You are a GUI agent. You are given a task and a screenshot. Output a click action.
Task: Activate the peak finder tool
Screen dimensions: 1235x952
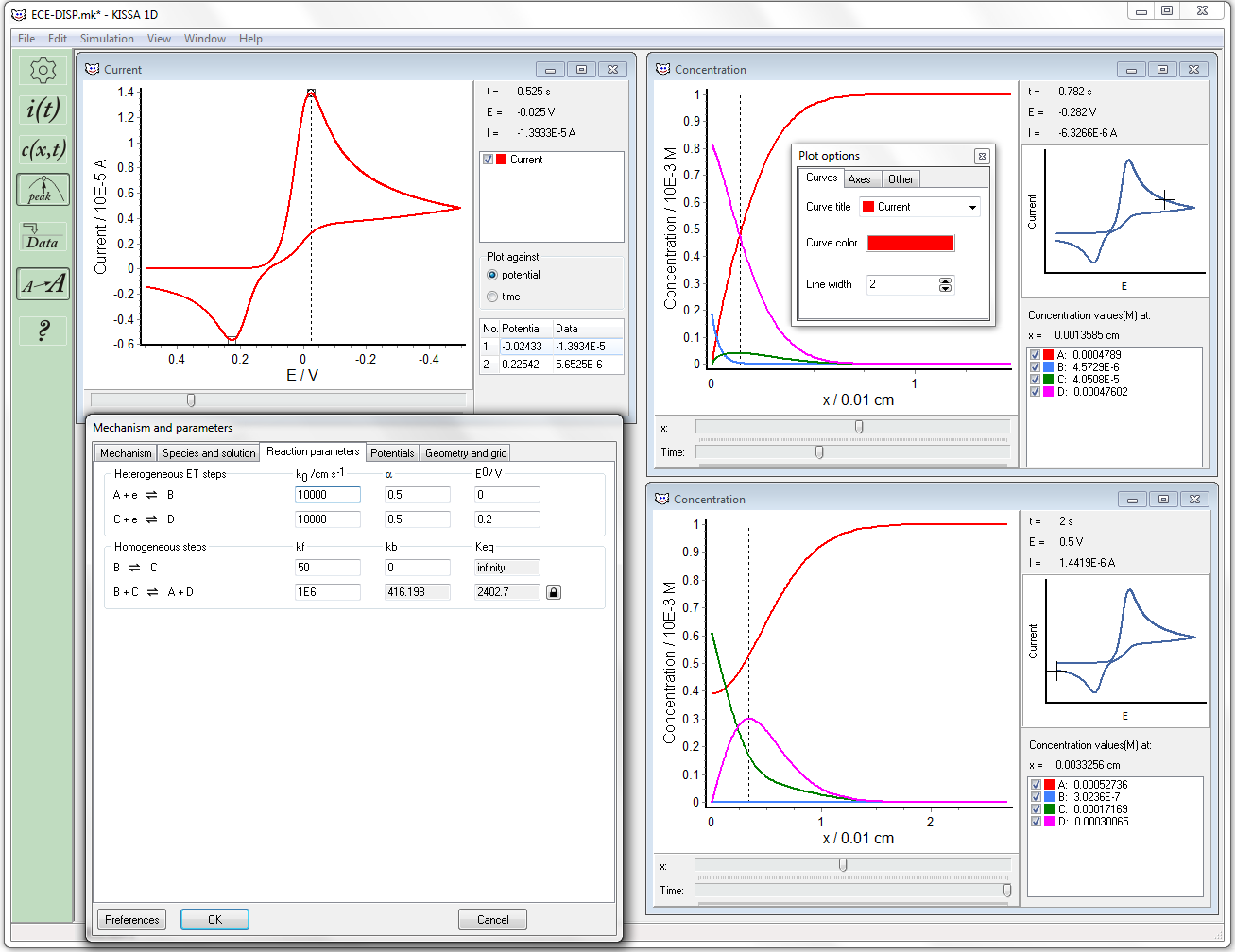(42, 190)
